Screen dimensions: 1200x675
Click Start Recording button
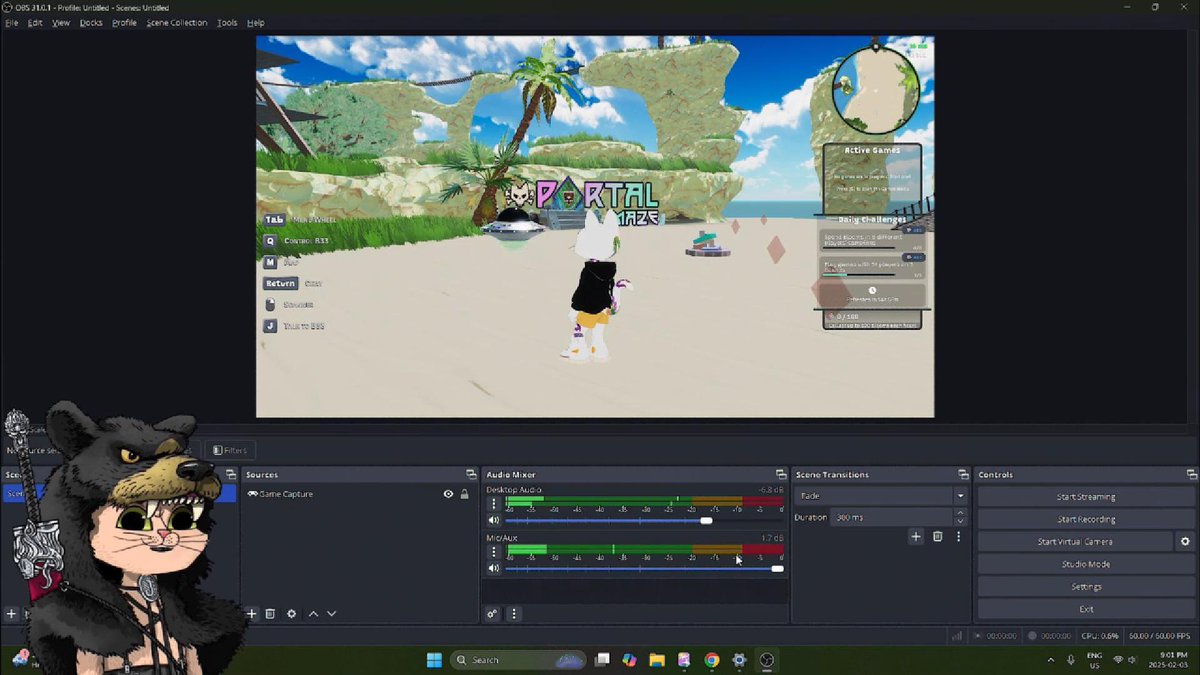point(1086,519)
